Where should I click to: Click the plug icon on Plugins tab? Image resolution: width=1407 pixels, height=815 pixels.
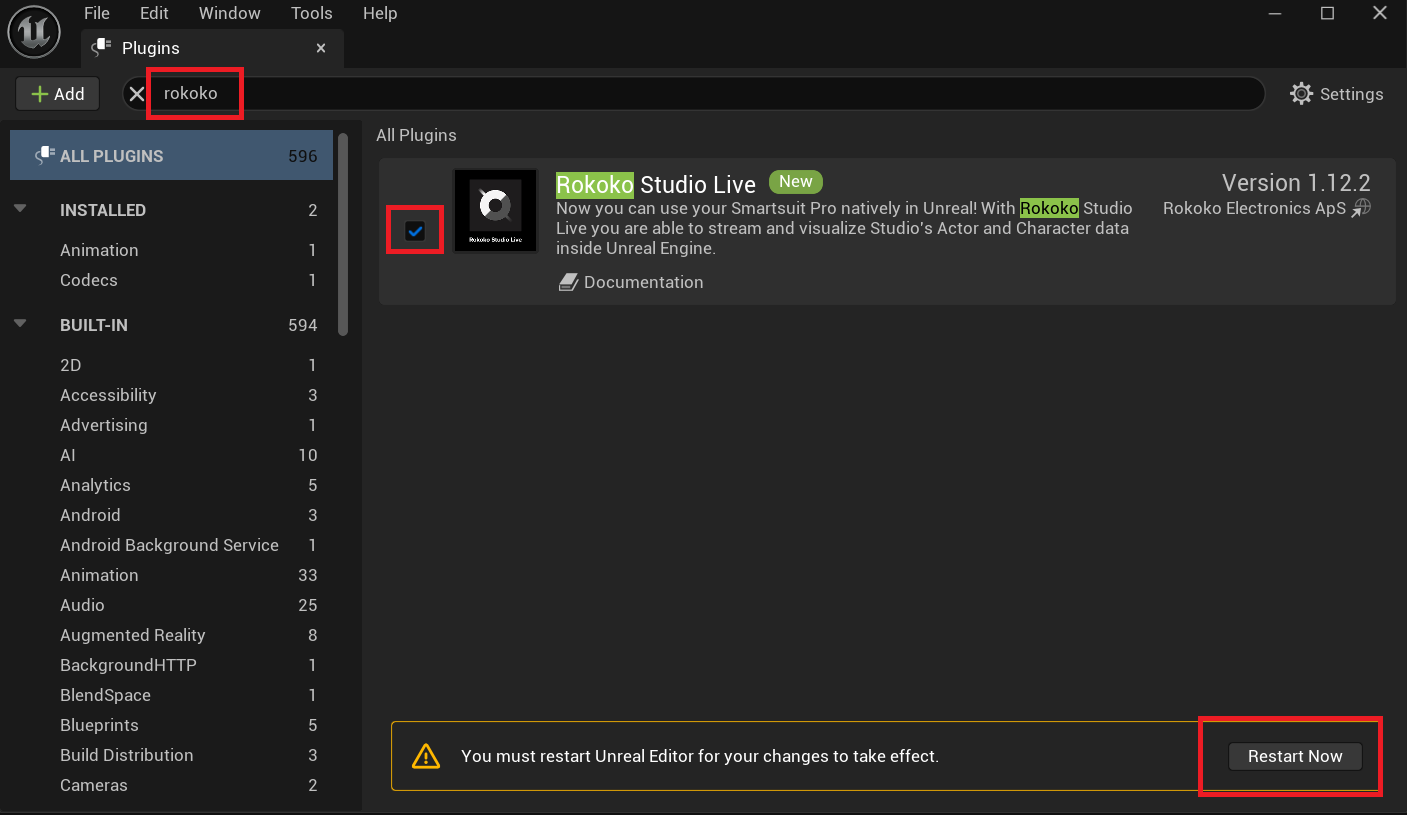click(101, 48)
